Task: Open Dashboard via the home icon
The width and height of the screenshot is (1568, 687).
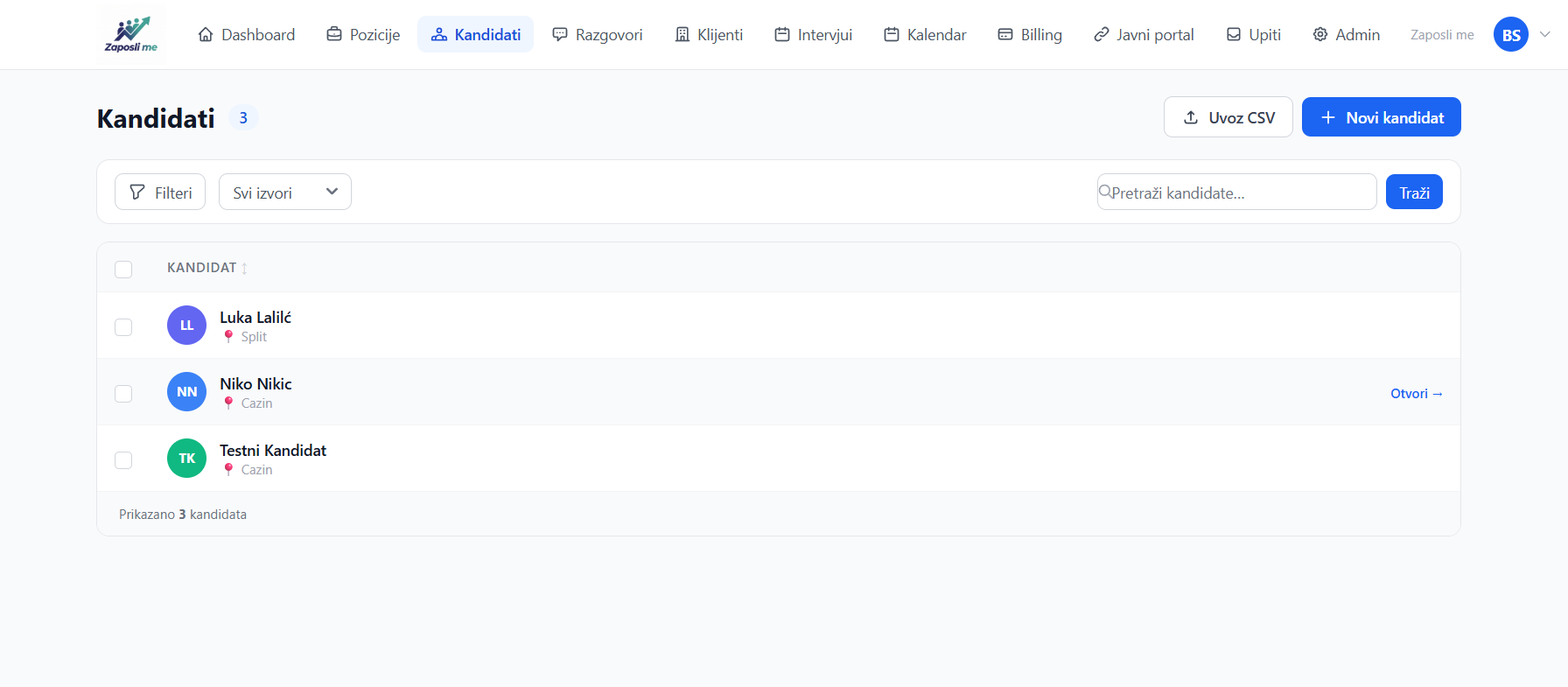Action: pyautogui.click(x=206, y=35)
